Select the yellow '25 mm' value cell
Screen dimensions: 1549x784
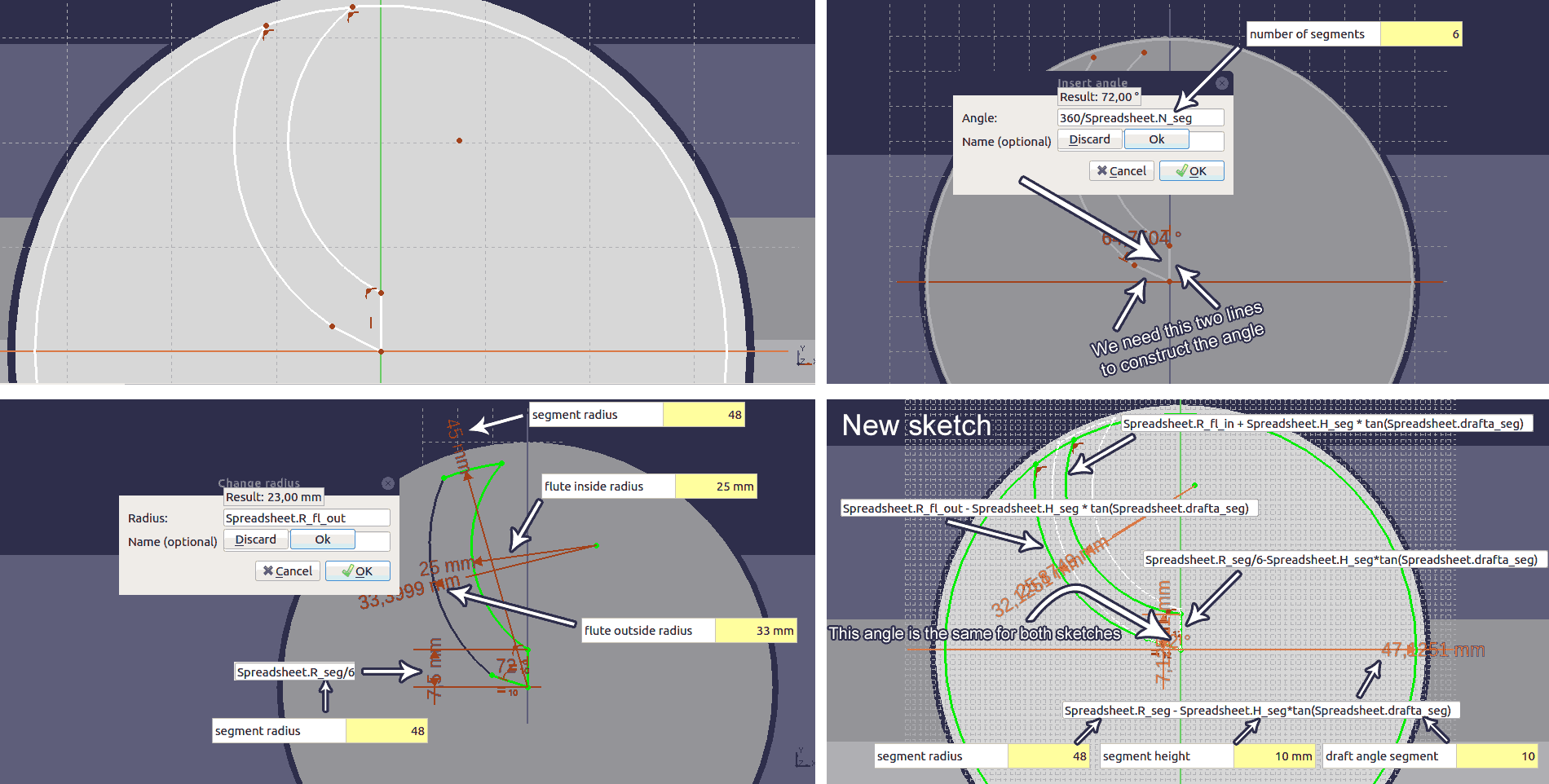tap(716, 487)
